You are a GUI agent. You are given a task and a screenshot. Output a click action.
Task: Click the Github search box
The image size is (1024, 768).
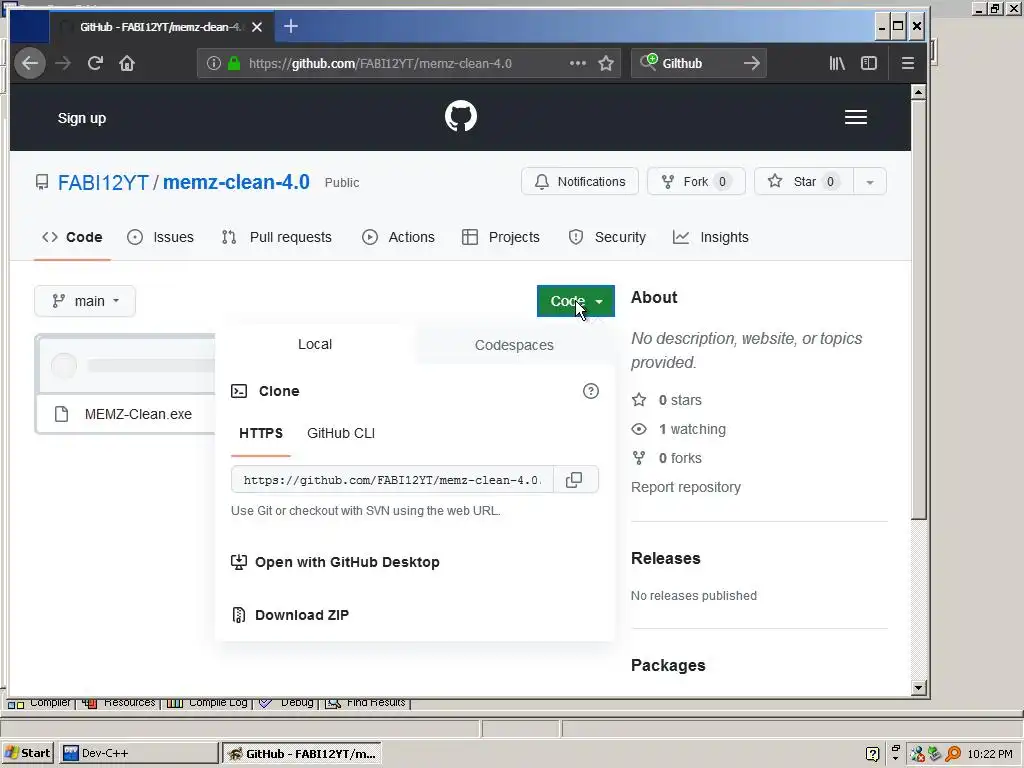point(701,63)
